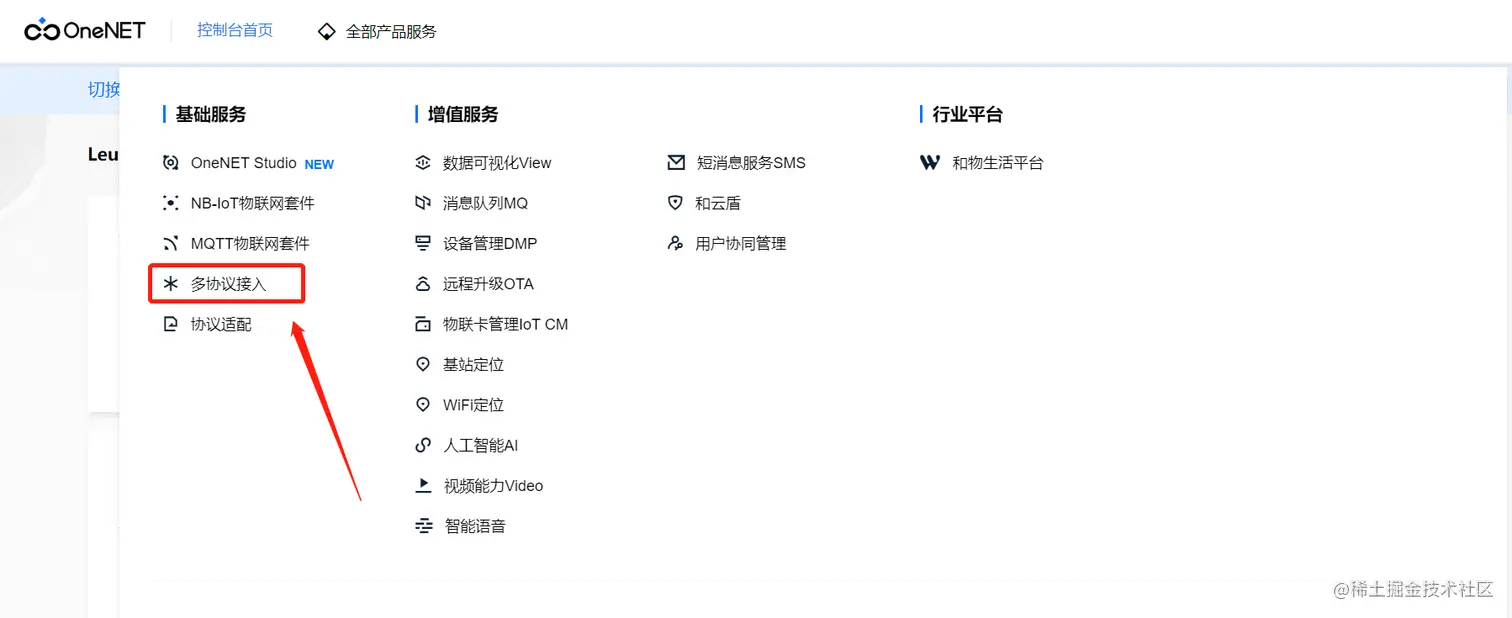Click the 短消息服务SMS envelope icon
The height and width of the screenshot is (618, 1512).
pos(676,163)
